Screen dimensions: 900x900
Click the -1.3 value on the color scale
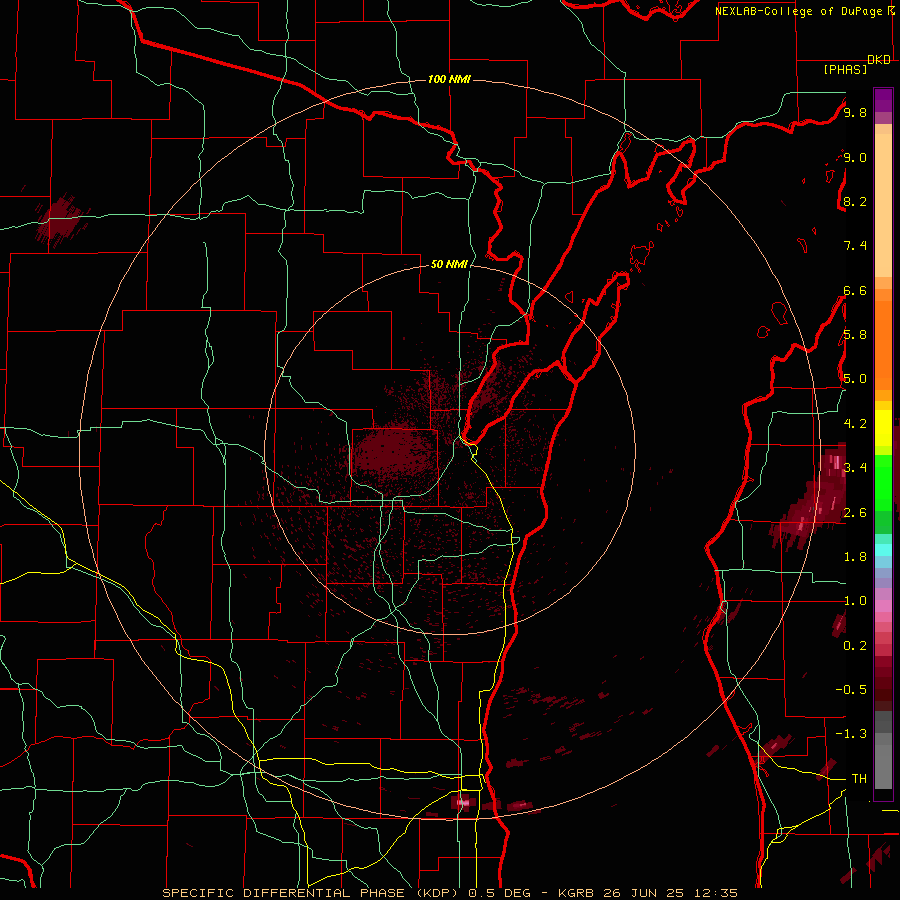851,734
